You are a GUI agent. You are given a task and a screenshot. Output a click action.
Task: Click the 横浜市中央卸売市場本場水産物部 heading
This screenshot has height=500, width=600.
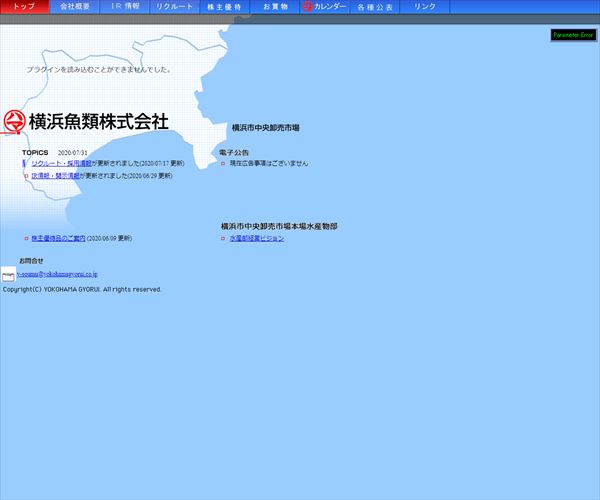279,226
